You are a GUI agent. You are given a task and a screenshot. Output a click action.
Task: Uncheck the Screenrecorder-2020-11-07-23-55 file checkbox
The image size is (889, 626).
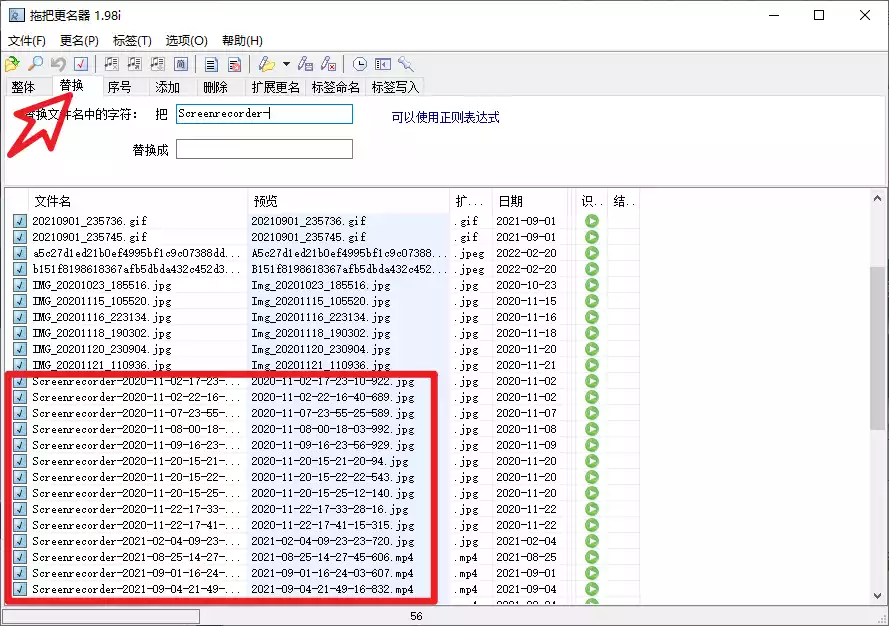[x=20, y=413]
